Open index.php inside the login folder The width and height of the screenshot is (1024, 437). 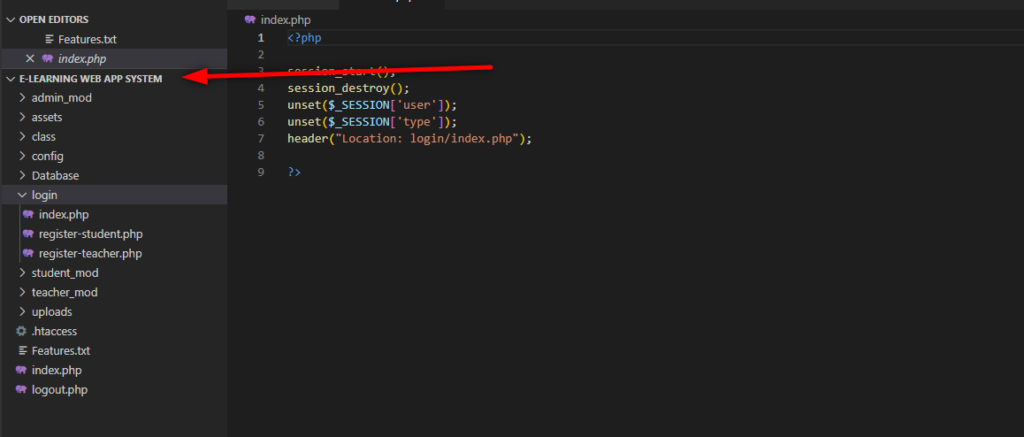tap(64, 215)
